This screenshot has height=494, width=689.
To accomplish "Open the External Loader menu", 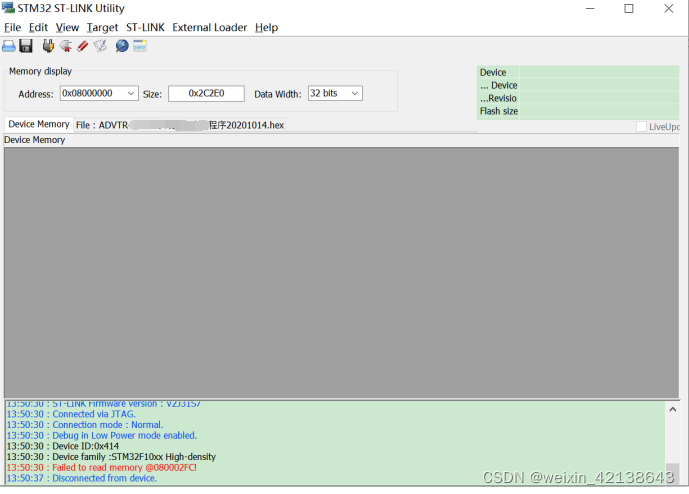I will coord(210,28).
